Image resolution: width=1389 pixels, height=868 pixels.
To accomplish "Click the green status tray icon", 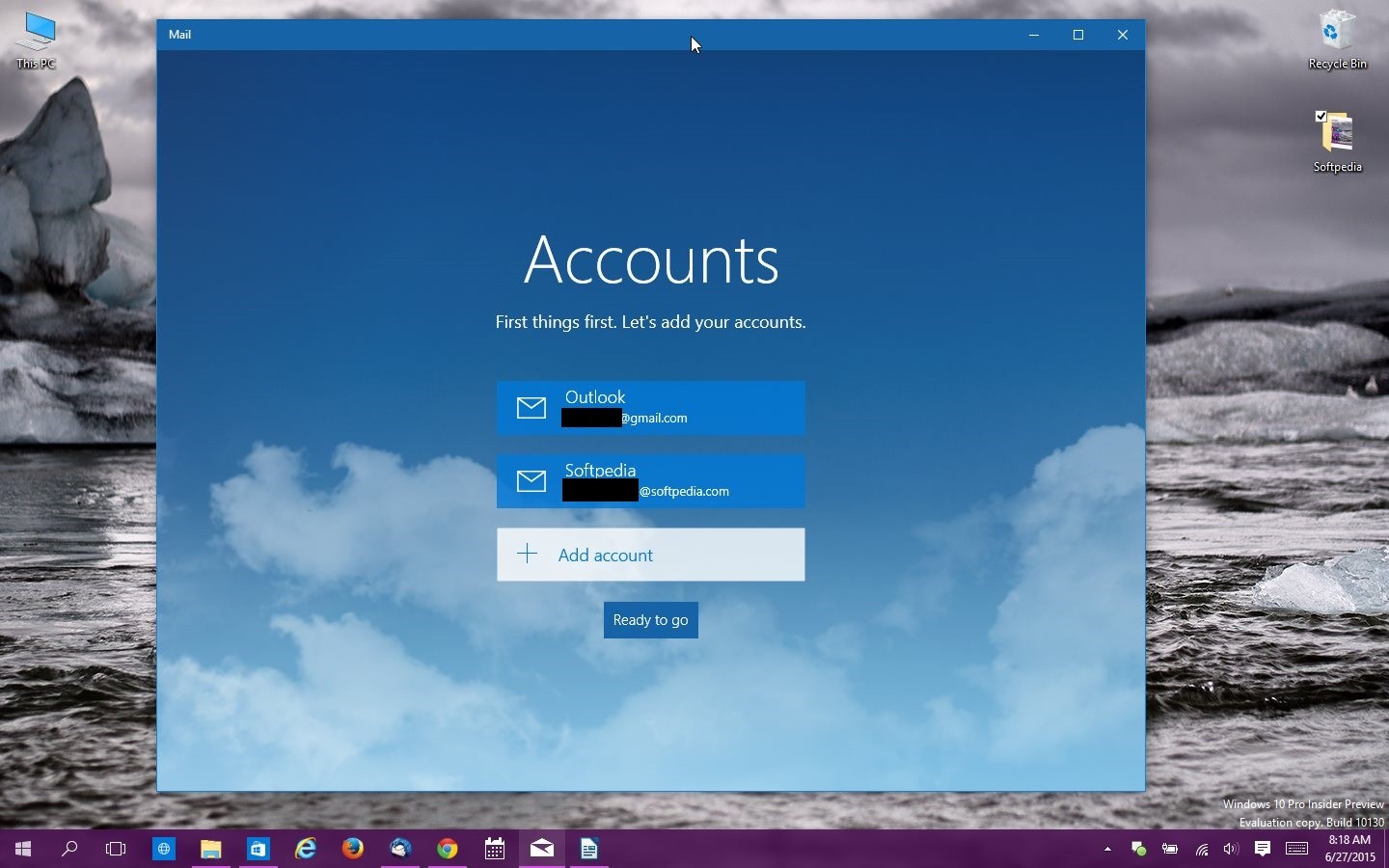I will tap(1139, 849).
